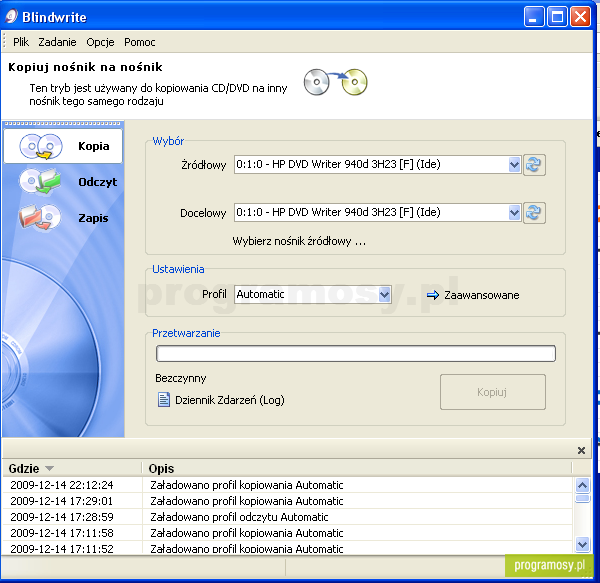This screenshot has width=600, height=583.
Task: Select the Odczyt mode disc icon
Action: [40, 181]
